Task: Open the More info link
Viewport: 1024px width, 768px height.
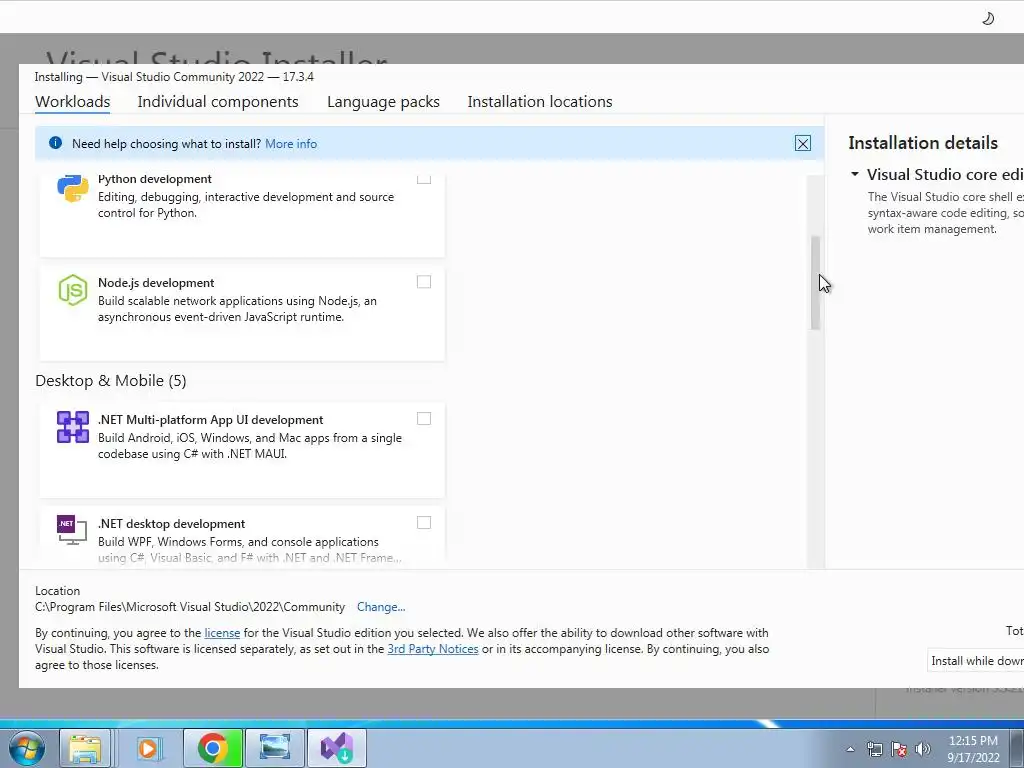Action: tap(291, 144)
